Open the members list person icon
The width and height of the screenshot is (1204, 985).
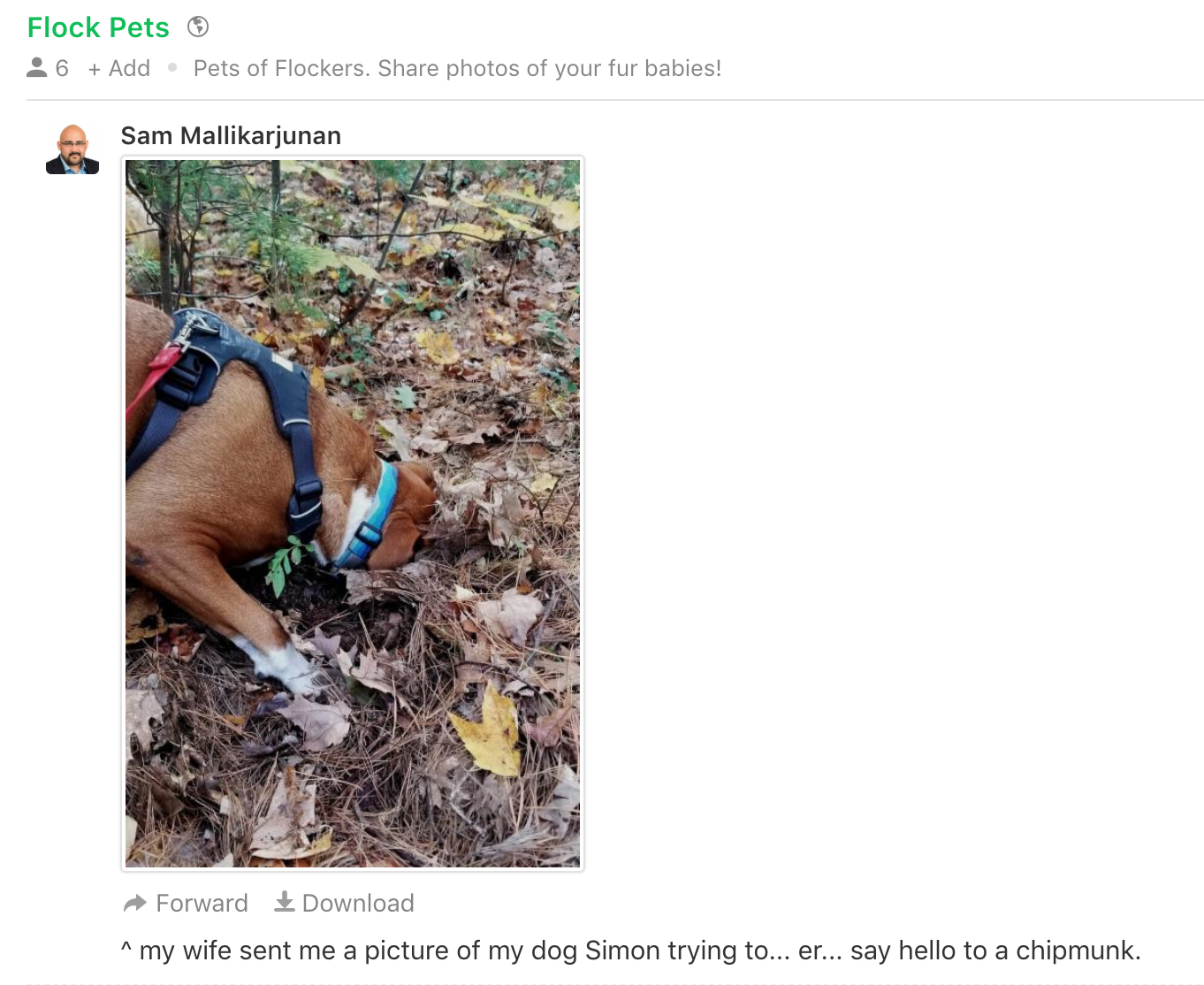point(36,67)
